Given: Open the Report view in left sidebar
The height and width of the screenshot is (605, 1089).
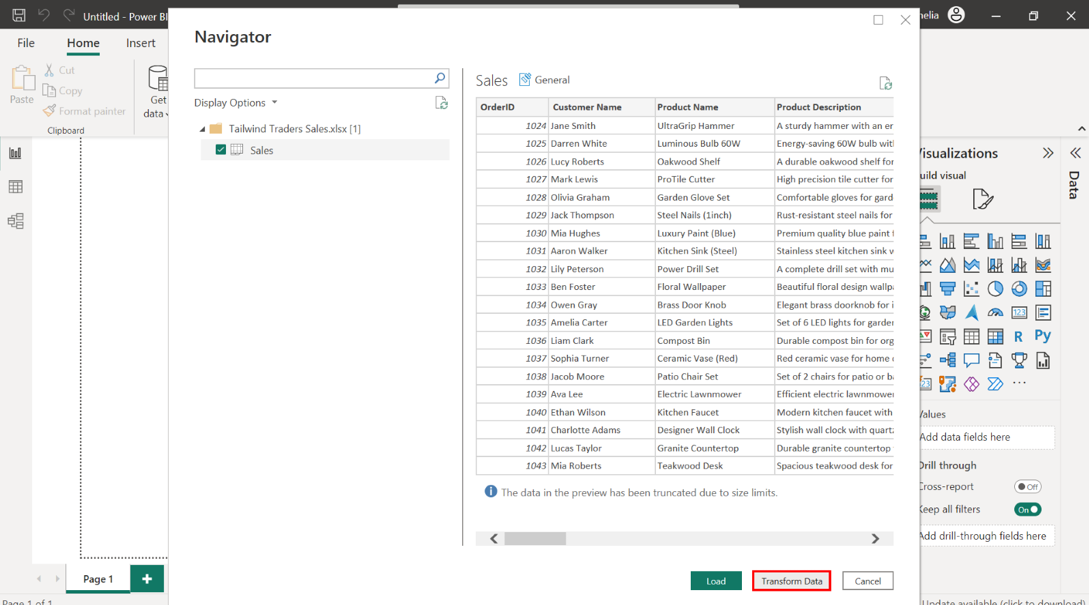Looking at the screenshot, I should coord(15,153).
